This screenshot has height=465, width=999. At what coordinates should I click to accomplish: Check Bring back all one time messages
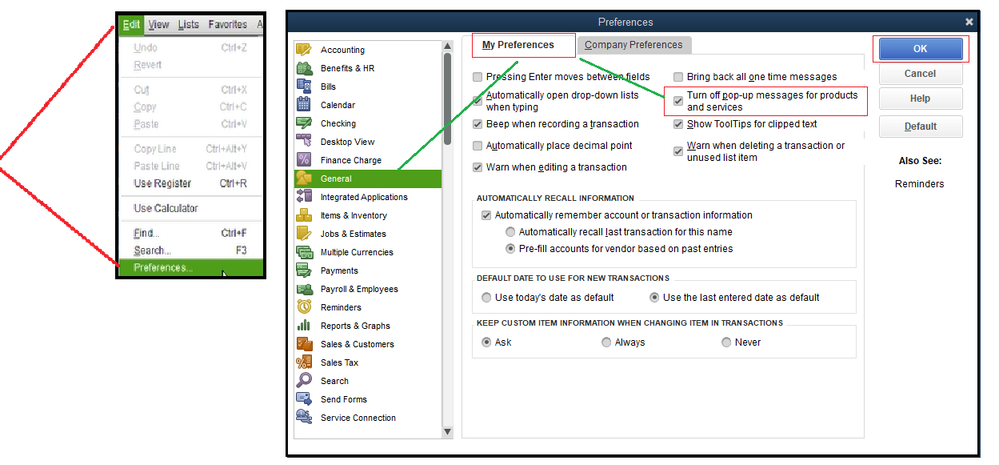click(678, 77)
